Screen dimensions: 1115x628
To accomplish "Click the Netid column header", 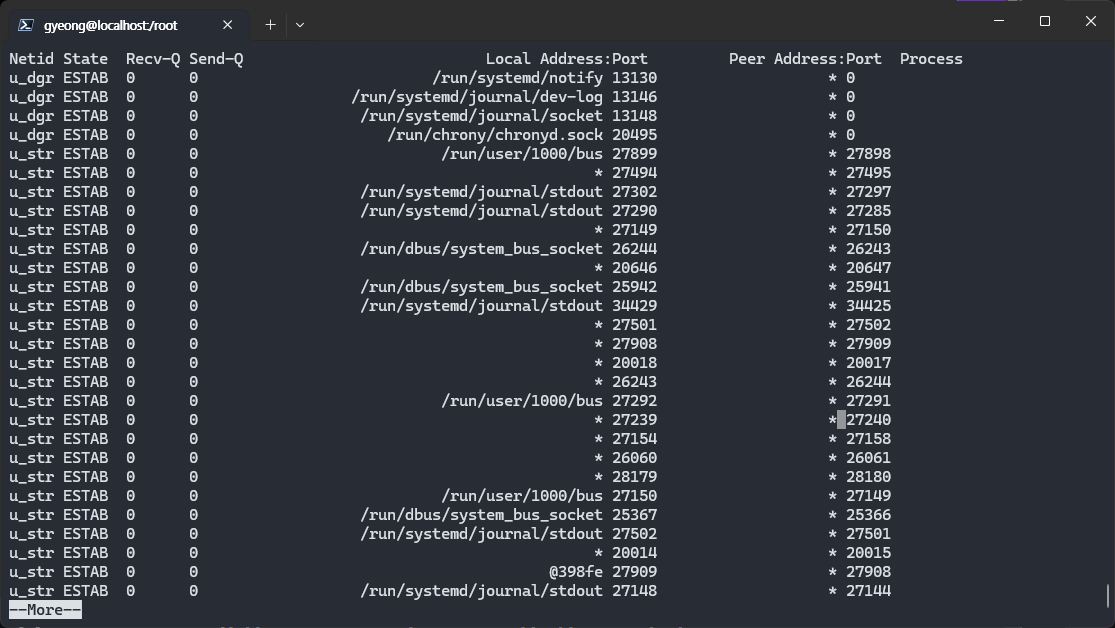I will (x=31, y=59).
